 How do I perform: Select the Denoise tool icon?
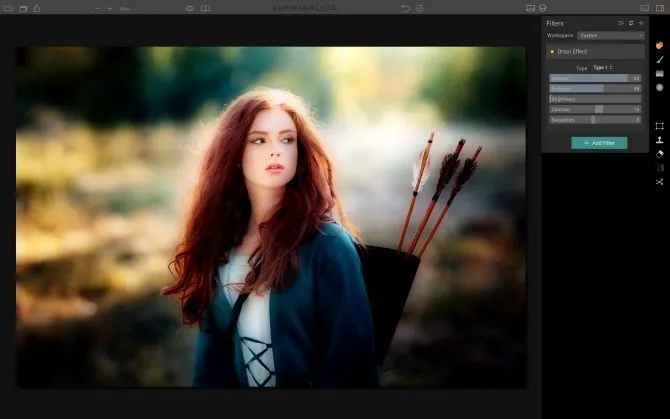click(x=660, y=168)
